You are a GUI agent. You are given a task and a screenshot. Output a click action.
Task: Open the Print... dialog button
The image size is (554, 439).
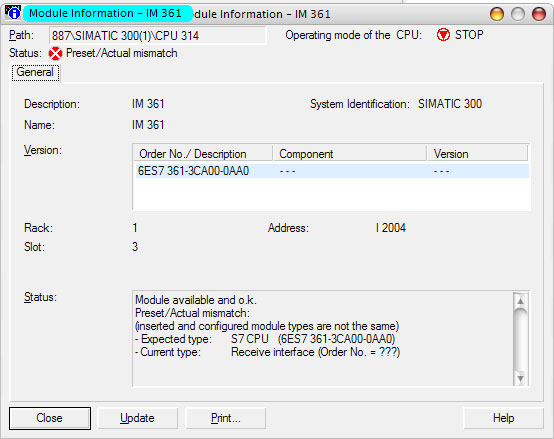point(225,418)
